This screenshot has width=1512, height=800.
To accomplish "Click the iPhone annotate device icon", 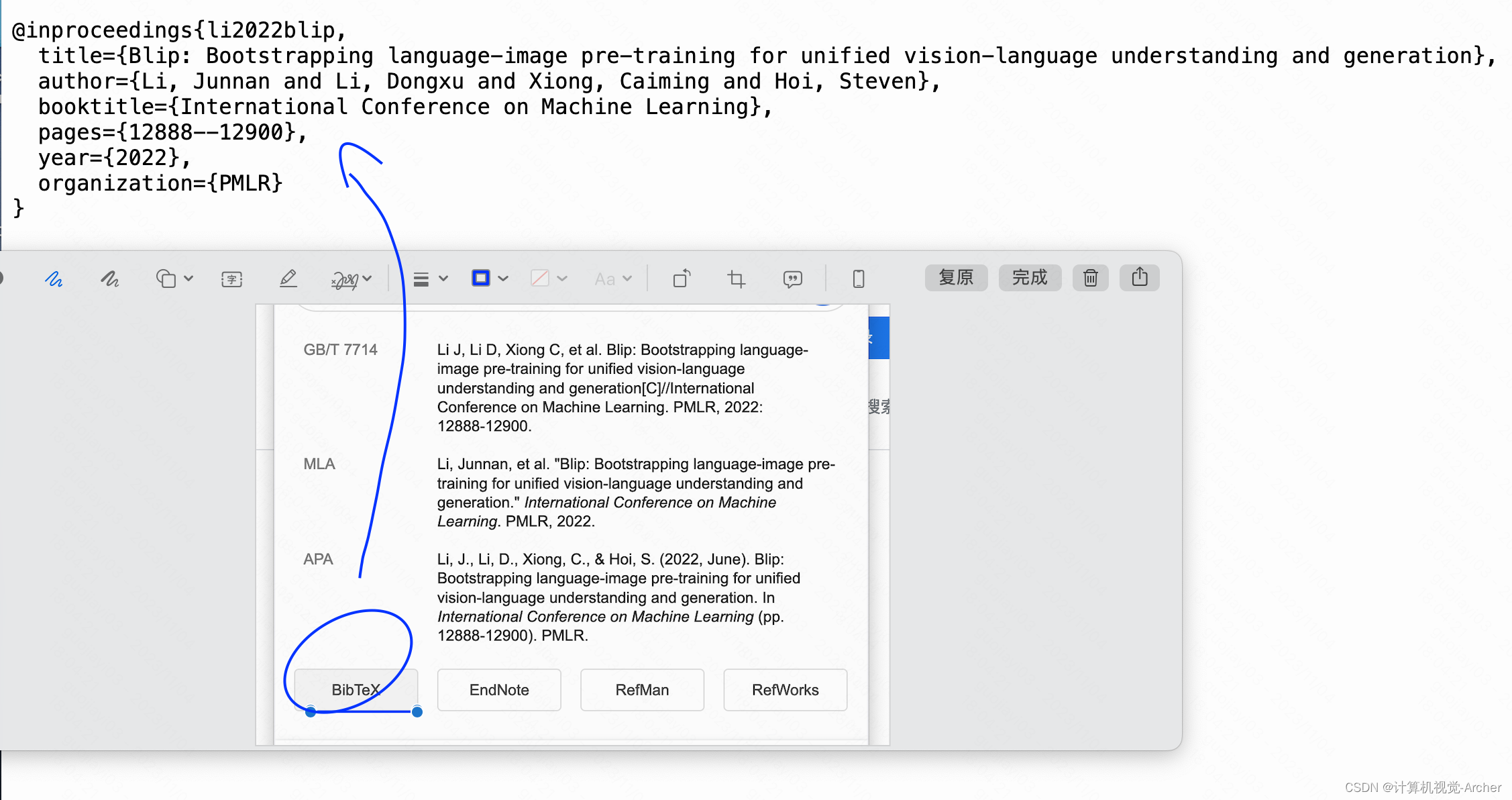I will [858, 279].
